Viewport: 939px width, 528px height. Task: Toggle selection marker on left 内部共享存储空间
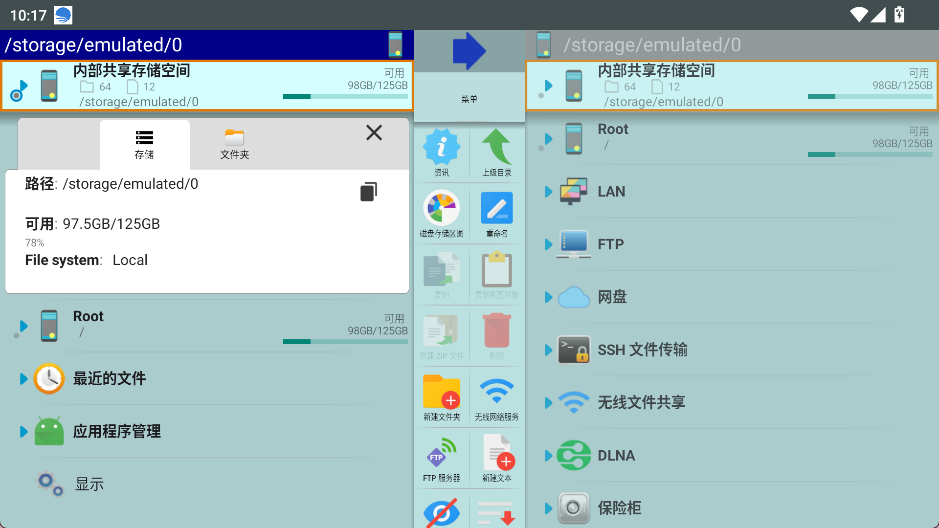[x=17, y=95]
